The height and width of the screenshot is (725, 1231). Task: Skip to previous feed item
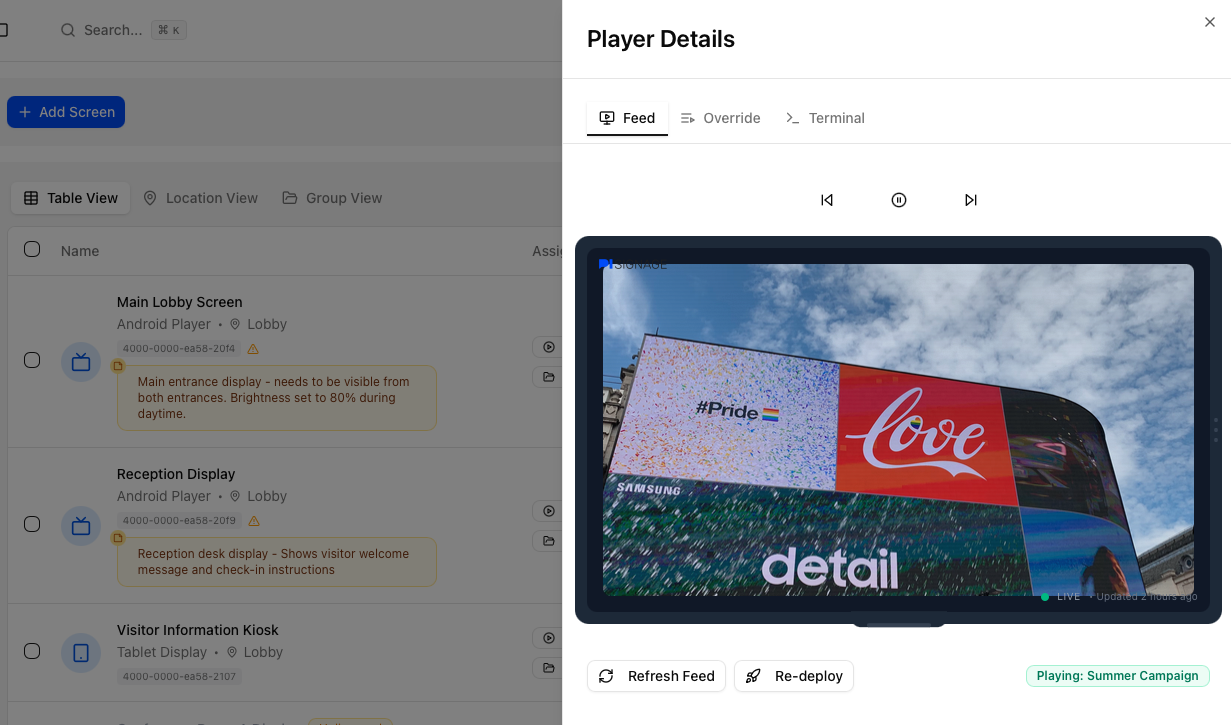point(827,200)
